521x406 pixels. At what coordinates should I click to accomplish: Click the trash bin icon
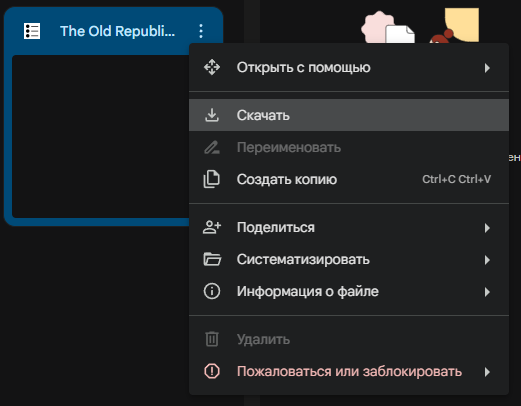(x=212, y=339)
